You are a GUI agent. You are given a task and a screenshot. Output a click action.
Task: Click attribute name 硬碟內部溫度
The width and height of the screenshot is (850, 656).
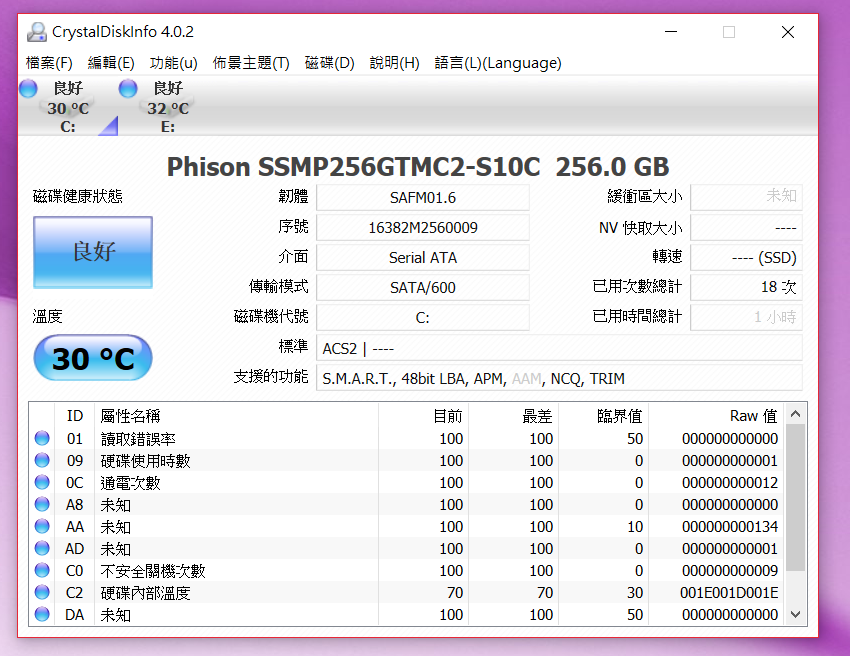pyautogui.click(x=145, y=593)
